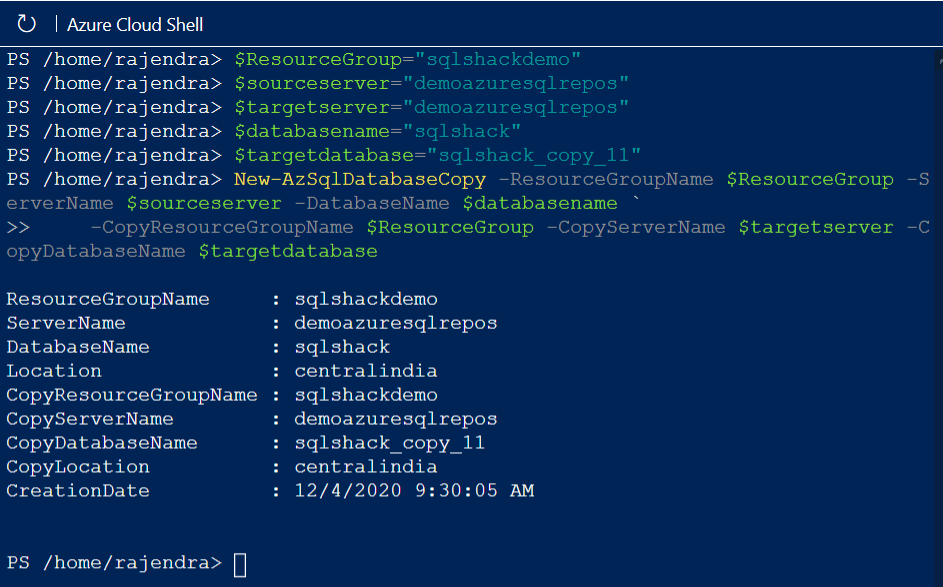Click the Azure Cloud Shell title
This screenshot has height=587, width=943.
(135, 24)
